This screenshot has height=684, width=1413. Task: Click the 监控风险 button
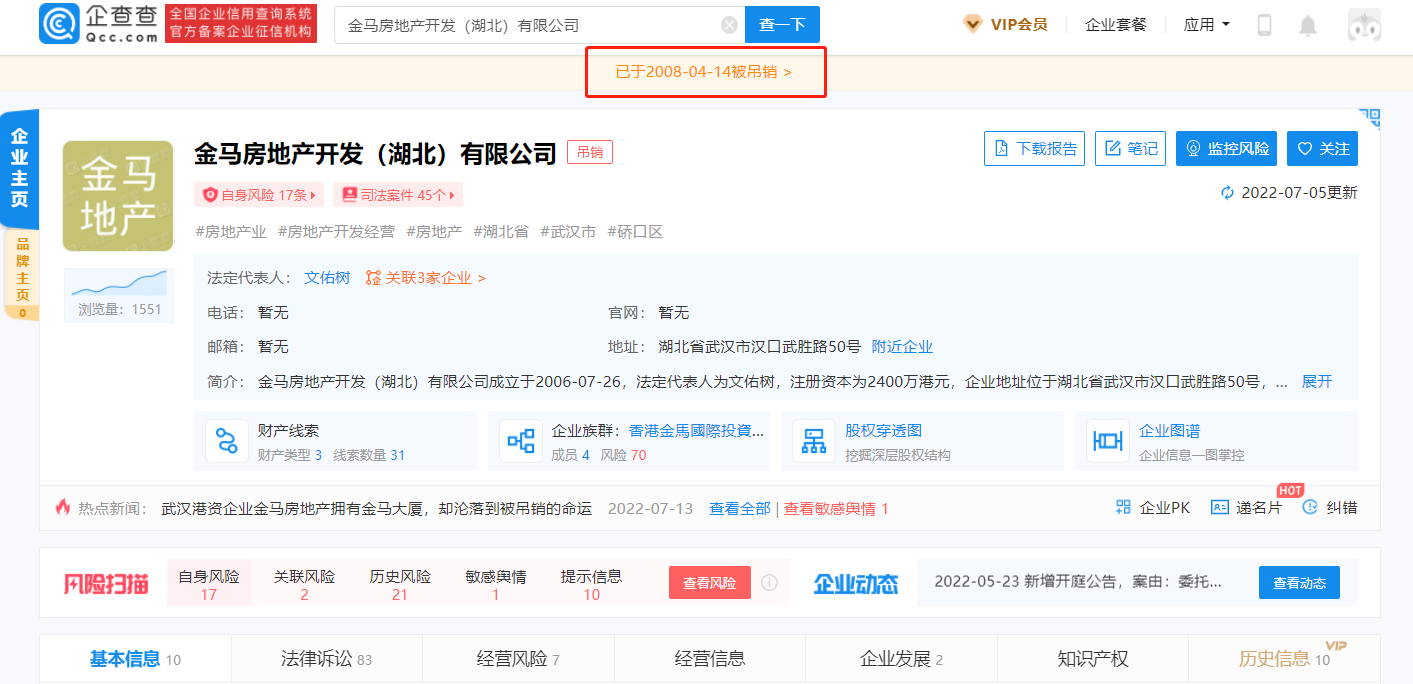pyautogui.click(x=1226, y=149)
